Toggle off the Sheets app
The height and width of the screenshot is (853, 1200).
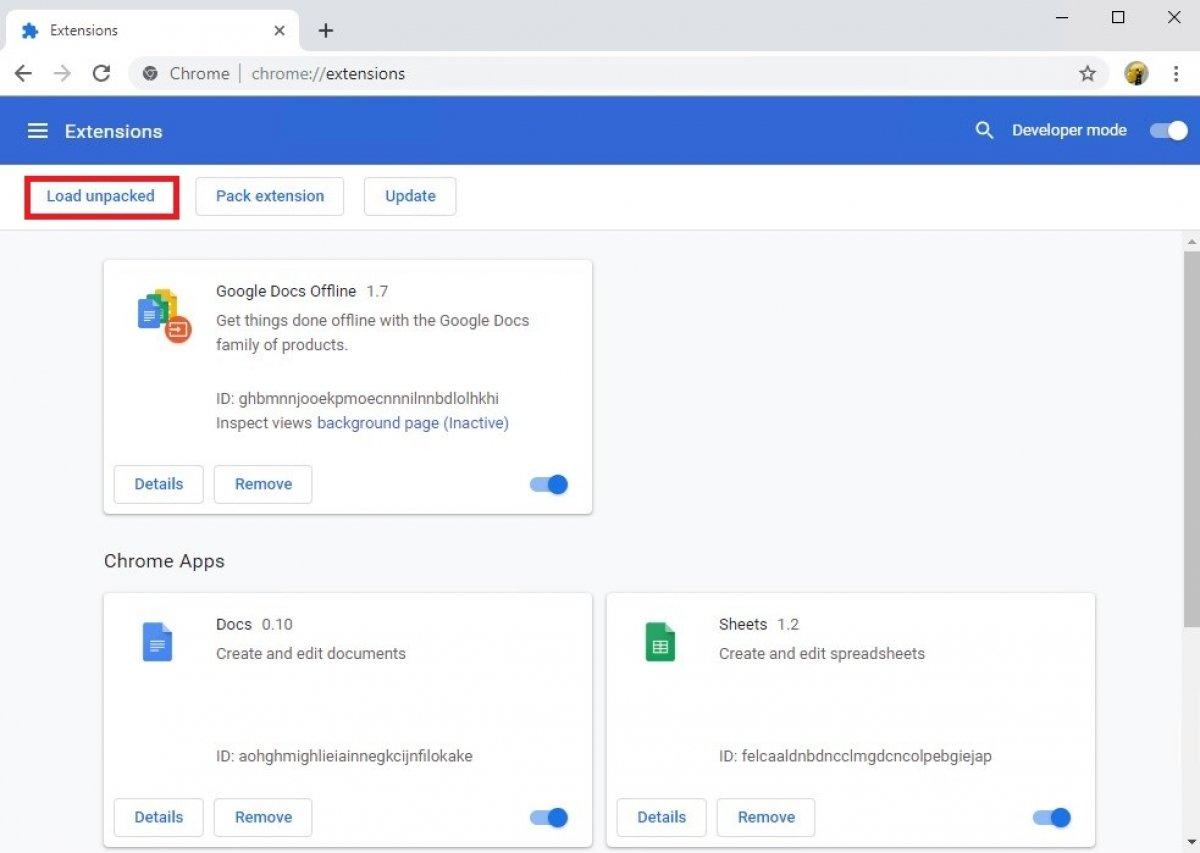[1052, 818]
